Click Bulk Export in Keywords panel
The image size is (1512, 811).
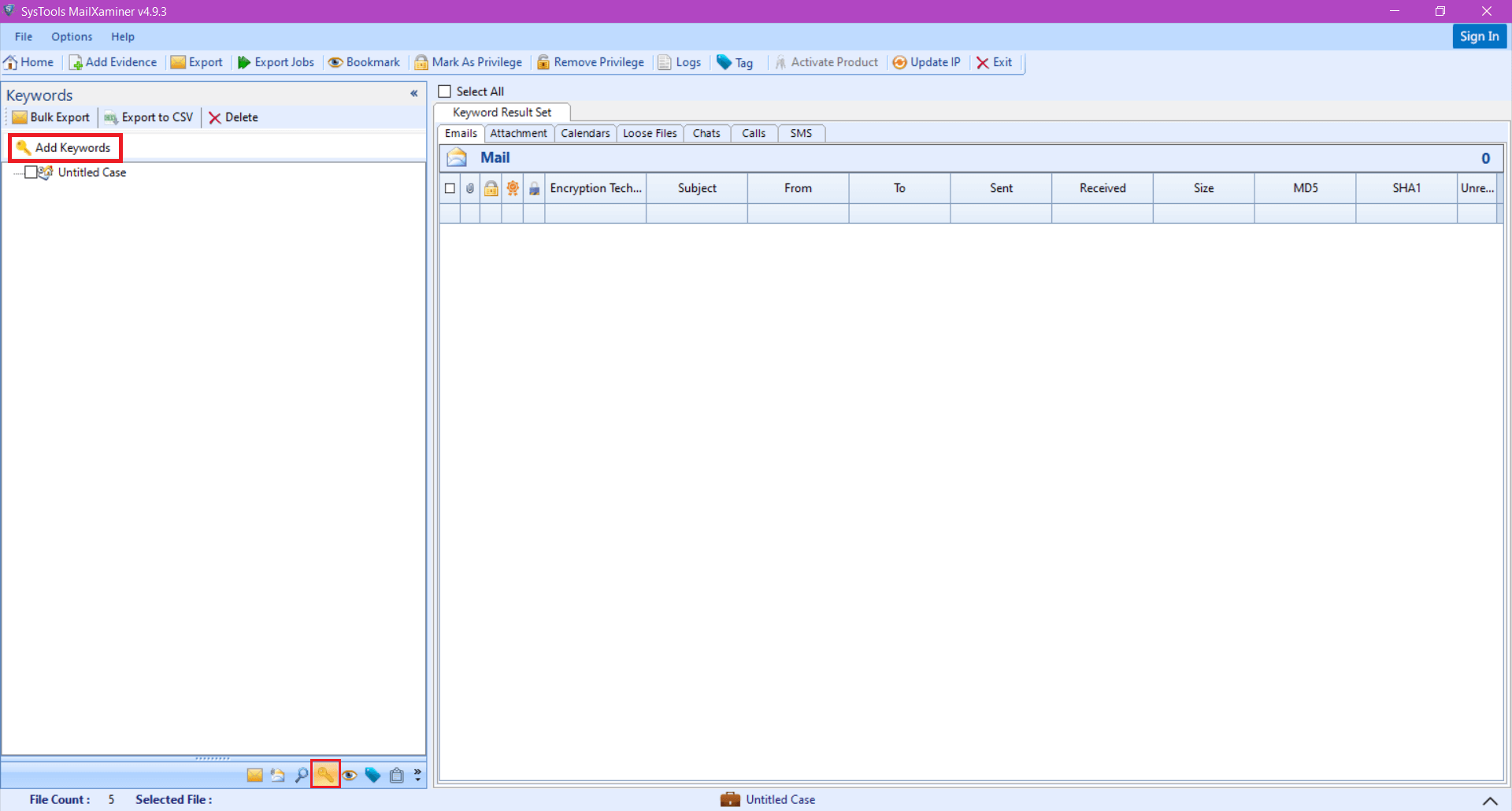(x=51, y=117)
